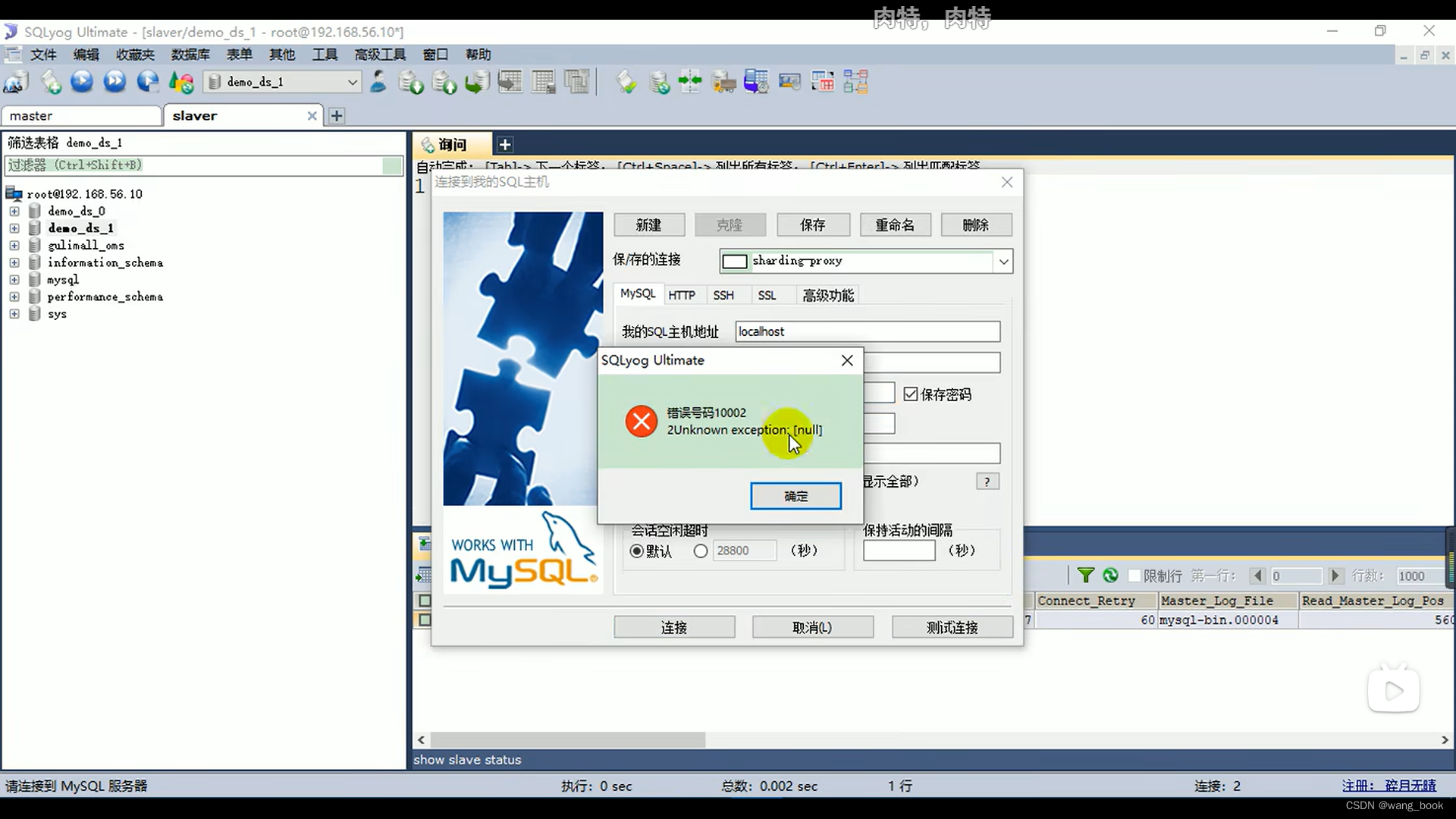Click the table with arrow toolbar icon
Viewport: 1456px width, 819px height.
coord(510,81)
